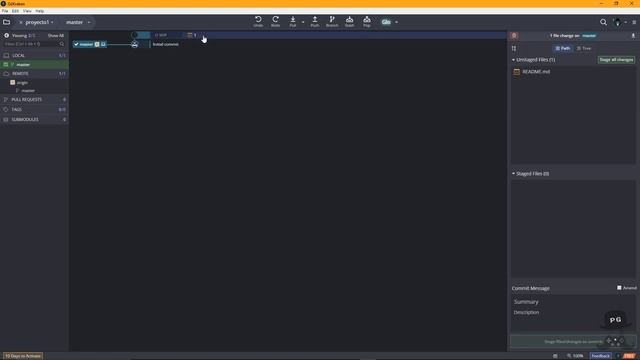Switch file view to Path
The width and height of the screenshot is (640, 360).
pos(563,48)
